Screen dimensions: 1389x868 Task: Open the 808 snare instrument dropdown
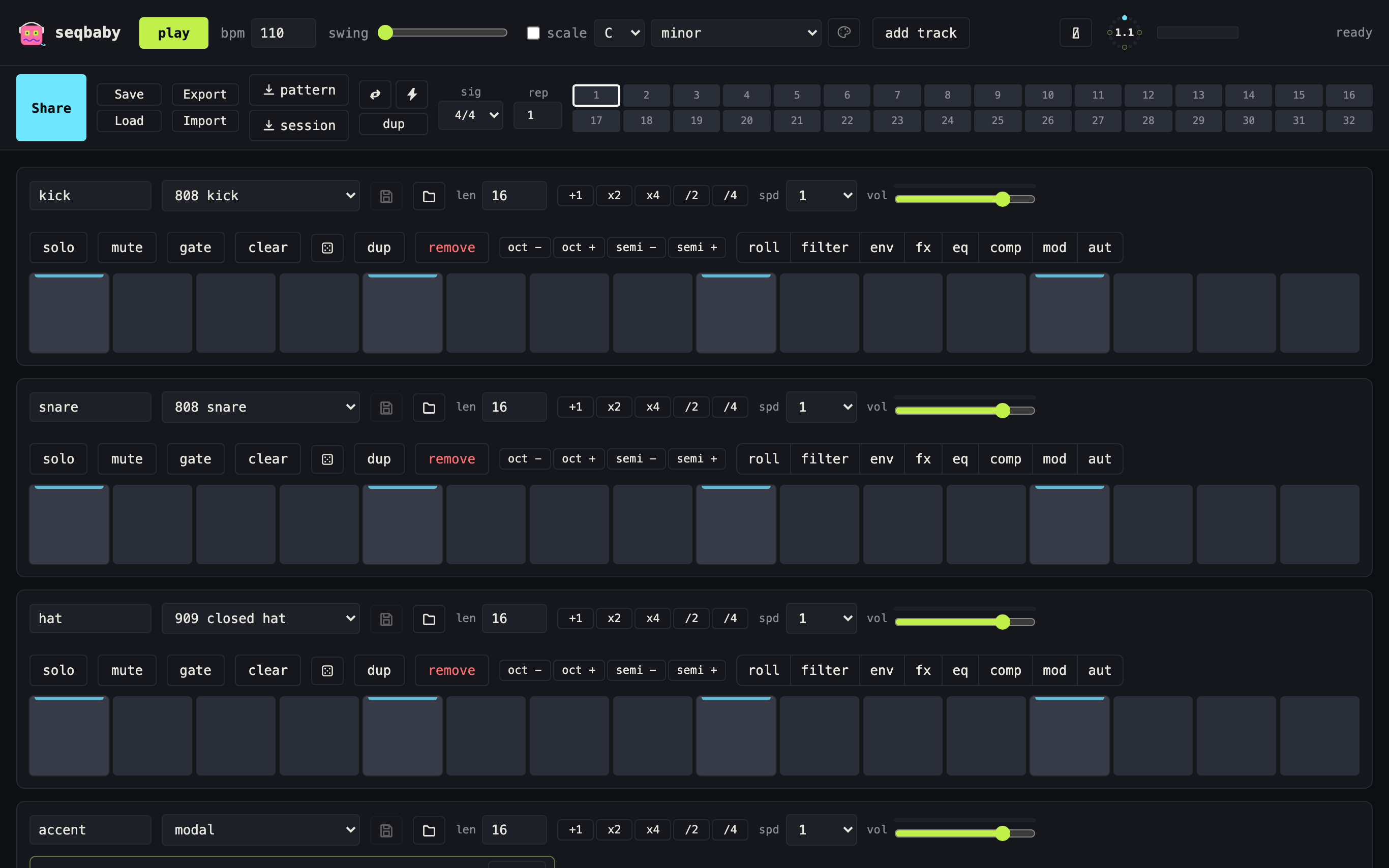pyautogui.click(x=260, y=407)
